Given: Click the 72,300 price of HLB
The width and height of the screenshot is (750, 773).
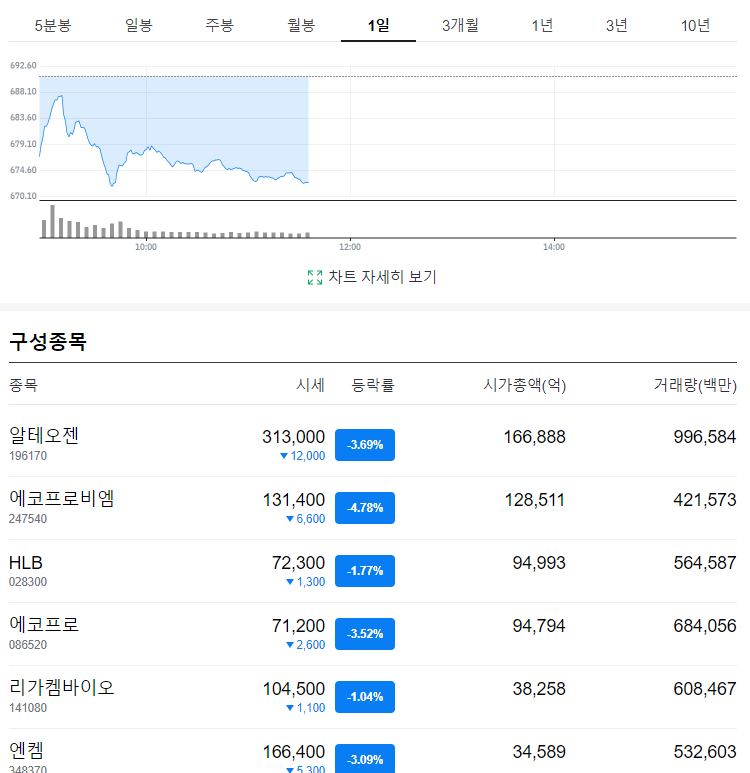Looking at the screenshot, I should coord(298,563).
